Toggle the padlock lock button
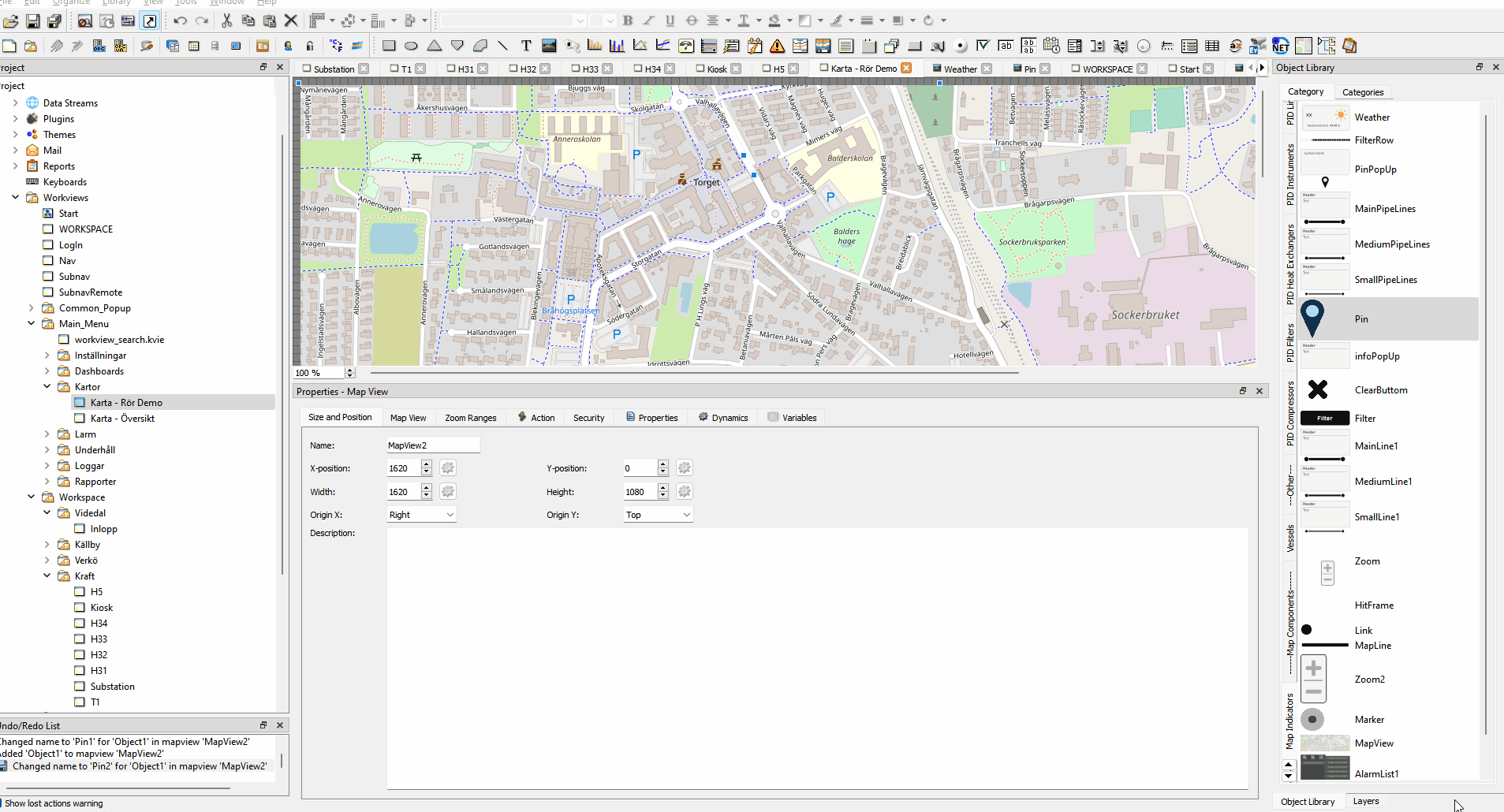1504x812 pixels. tap(310, 46)
